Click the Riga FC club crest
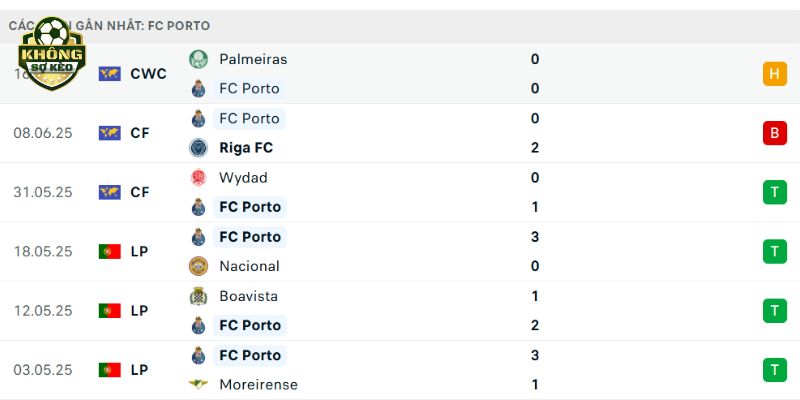Screen dimensions: 800x400 [x=198, y=148]
